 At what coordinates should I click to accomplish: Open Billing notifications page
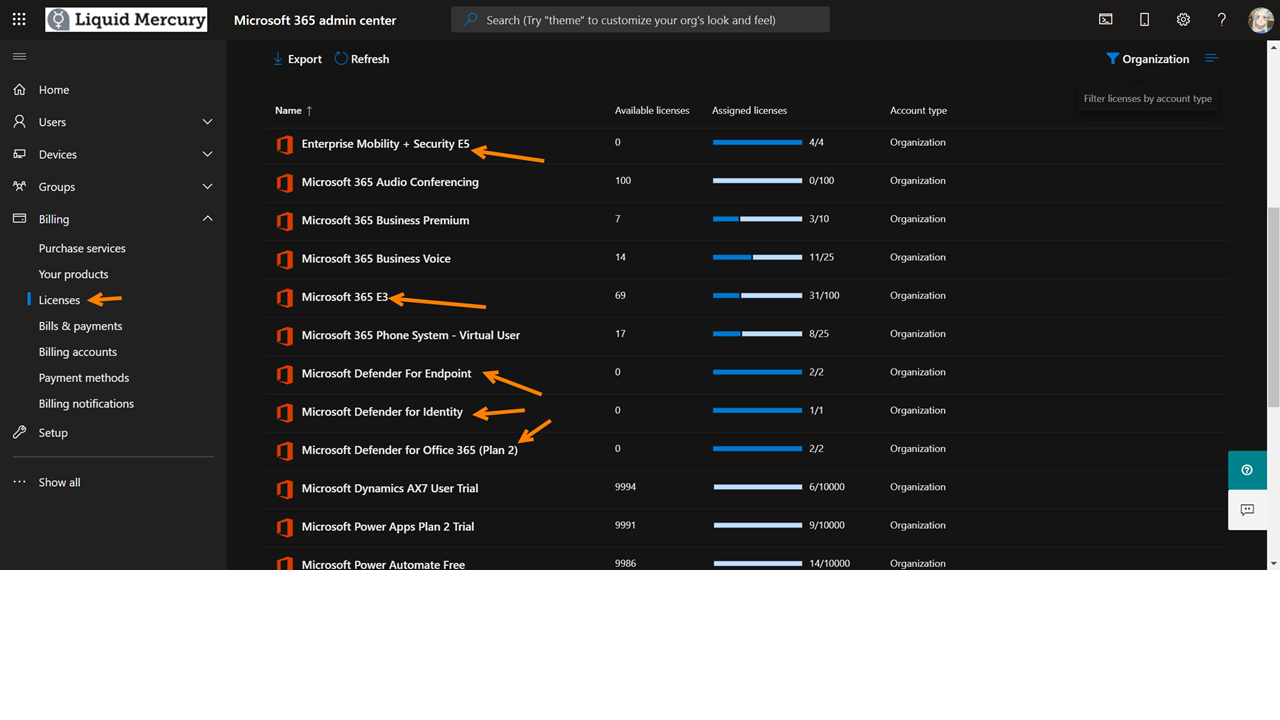86,404
